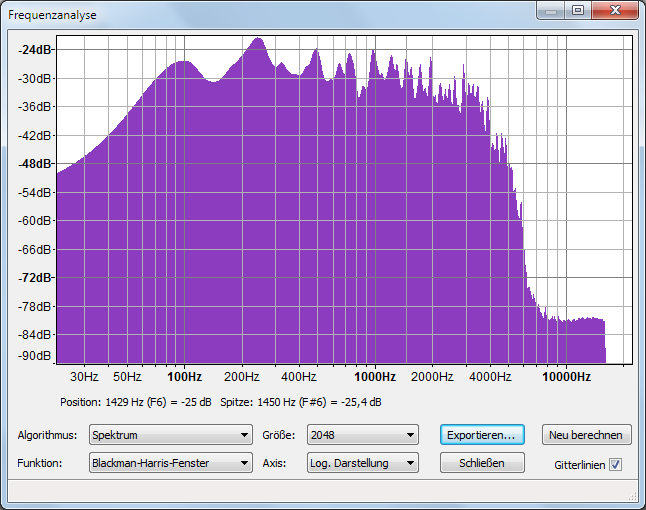Maximize the Frequenzanalyse window
Viewport: 646px width, 510px height.
point(578,10)
